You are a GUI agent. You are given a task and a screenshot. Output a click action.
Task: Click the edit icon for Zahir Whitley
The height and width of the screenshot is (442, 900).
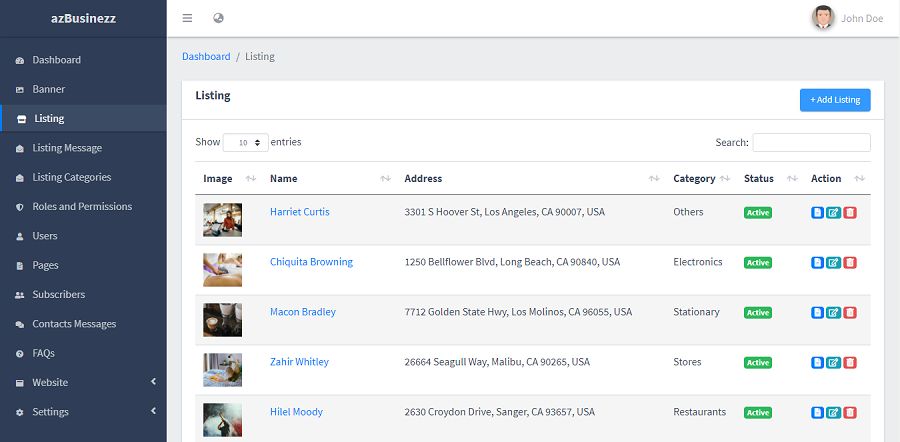point(833,362)
